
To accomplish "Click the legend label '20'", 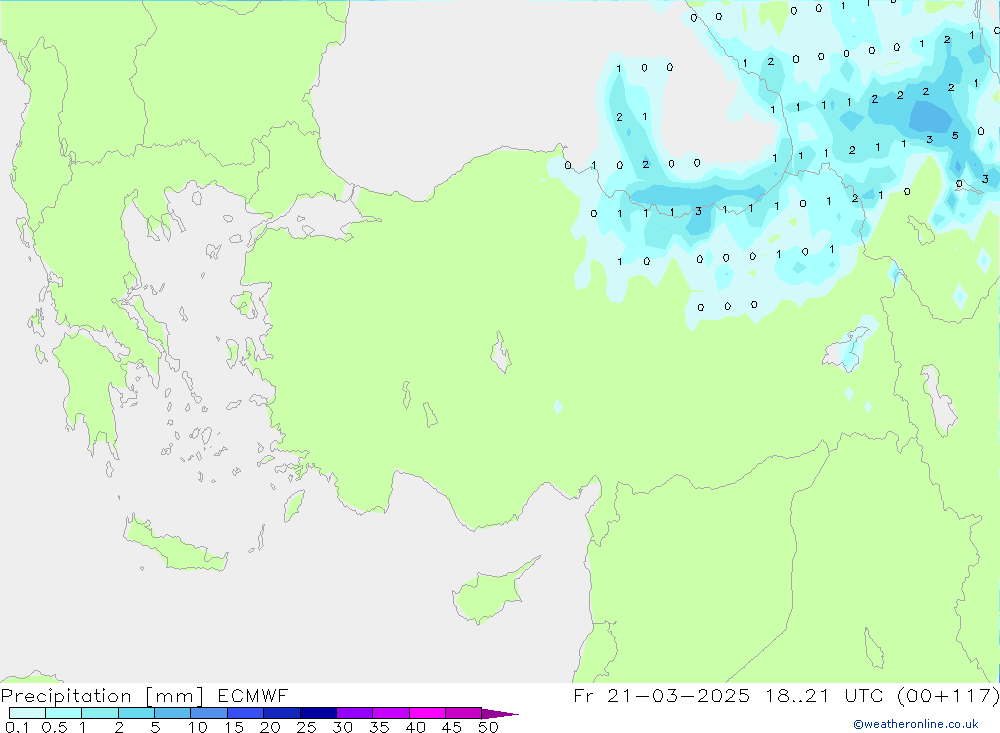I will point(270,727).
